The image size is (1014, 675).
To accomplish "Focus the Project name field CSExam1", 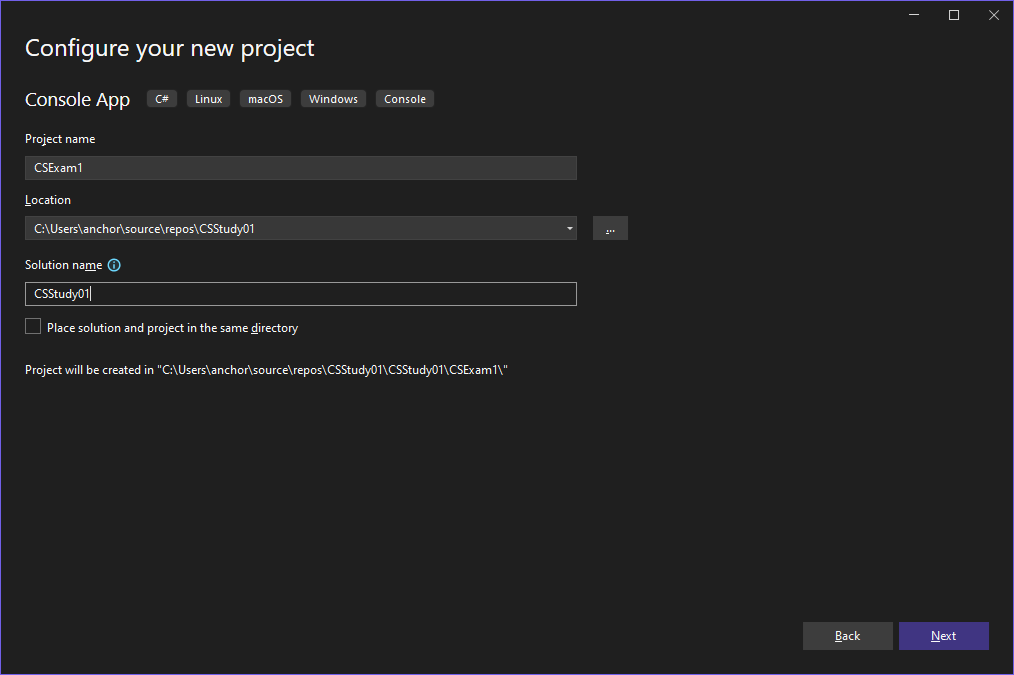I will (301, 167).
